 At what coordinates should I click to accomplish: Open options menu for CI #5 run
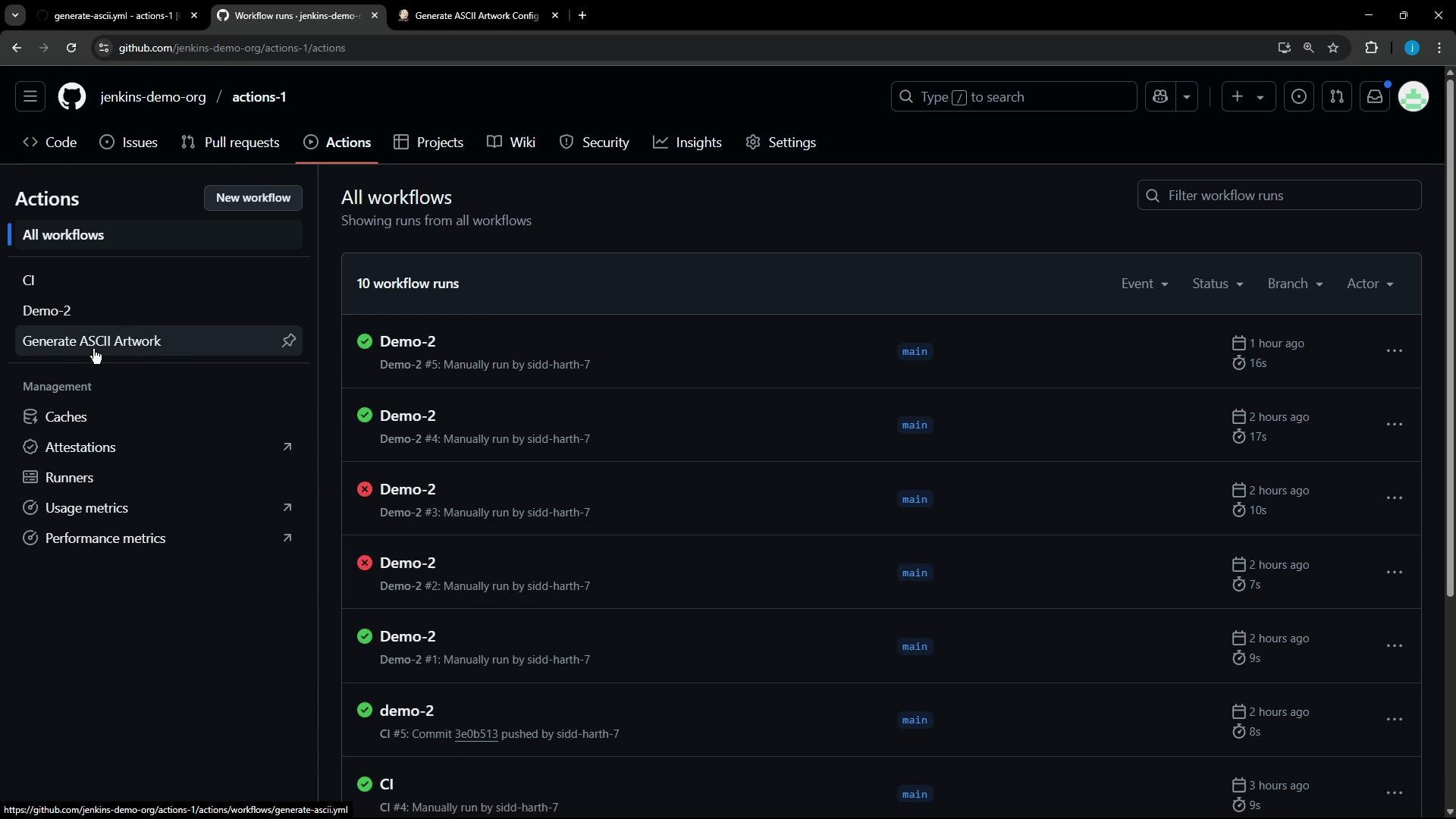1395,720
